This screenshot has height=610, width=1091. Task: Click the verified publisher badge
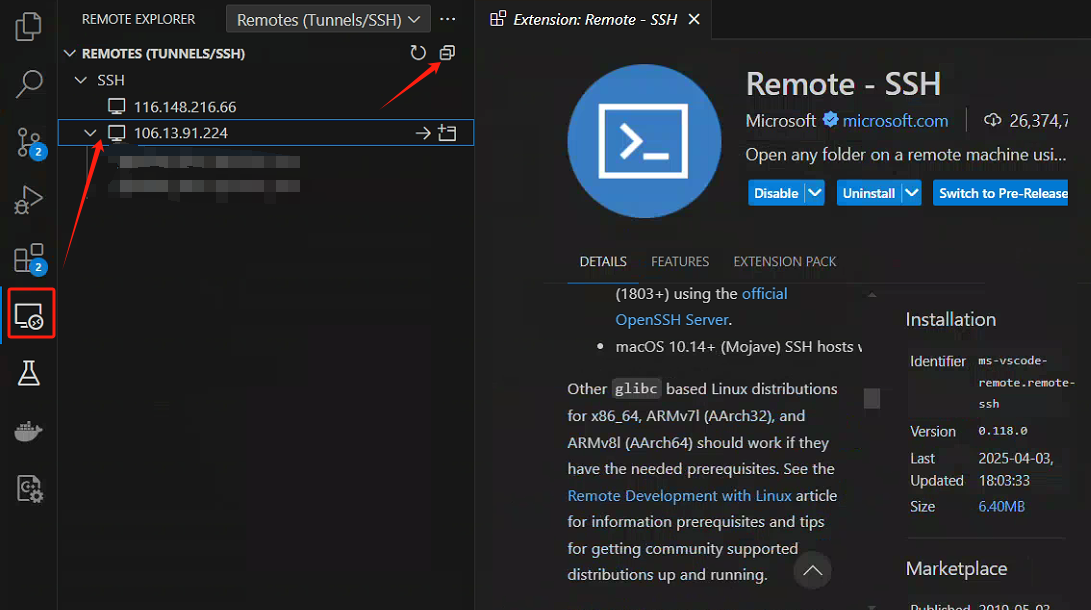830,120
